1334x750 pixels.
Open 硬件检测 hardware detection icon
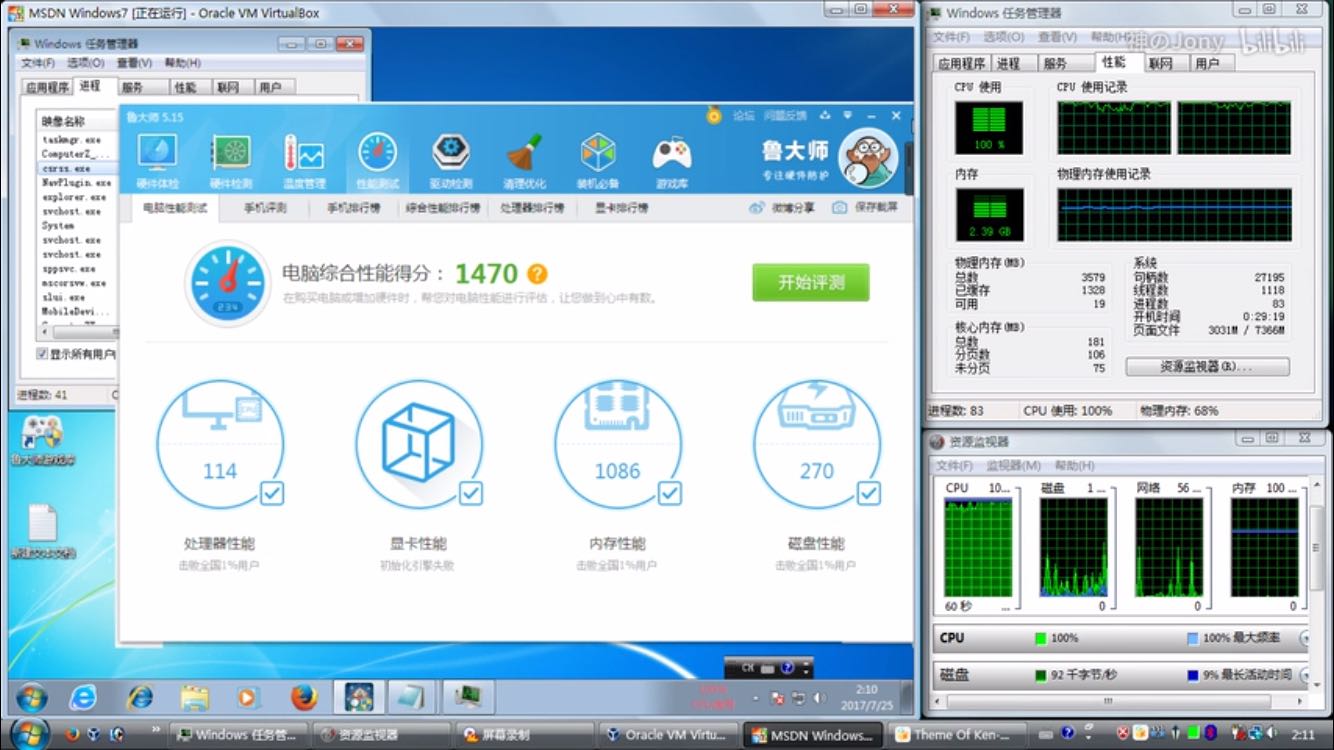(231, 161)
